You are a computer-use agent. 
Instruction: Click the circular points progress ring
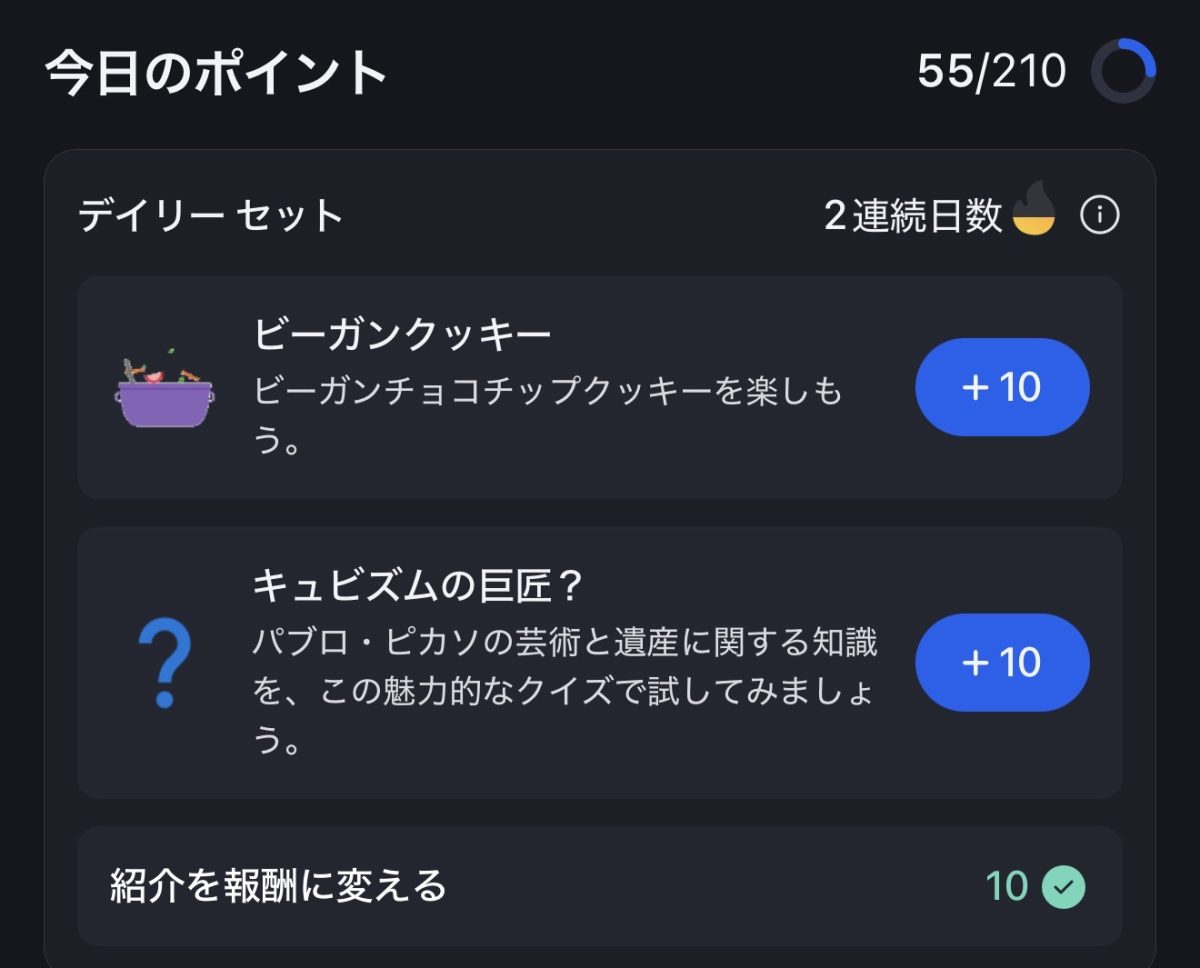pyautogui.click(x=1123, y=71)
